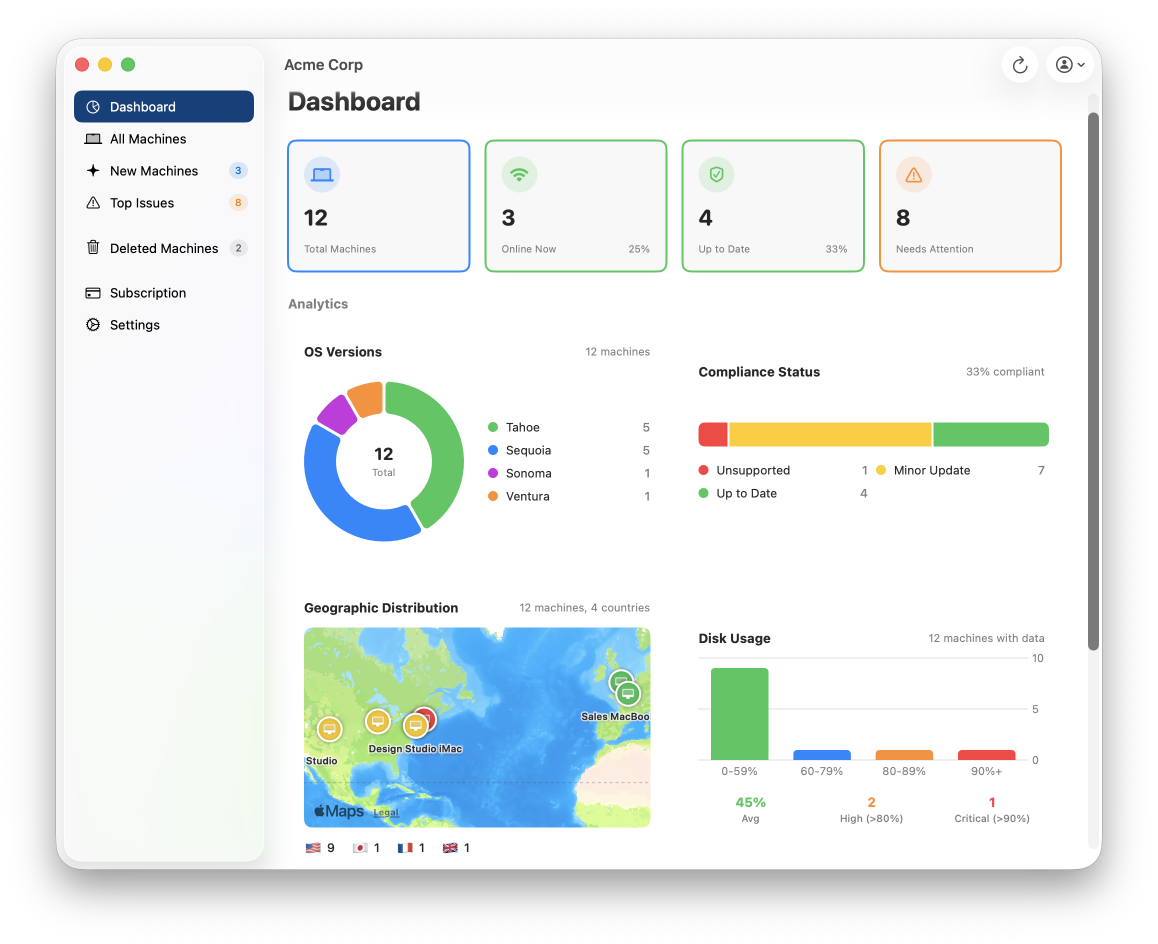
Task: Click the Dashboard clock icon in sidebar
Action: pyautogui.click(x=93, y=107)
